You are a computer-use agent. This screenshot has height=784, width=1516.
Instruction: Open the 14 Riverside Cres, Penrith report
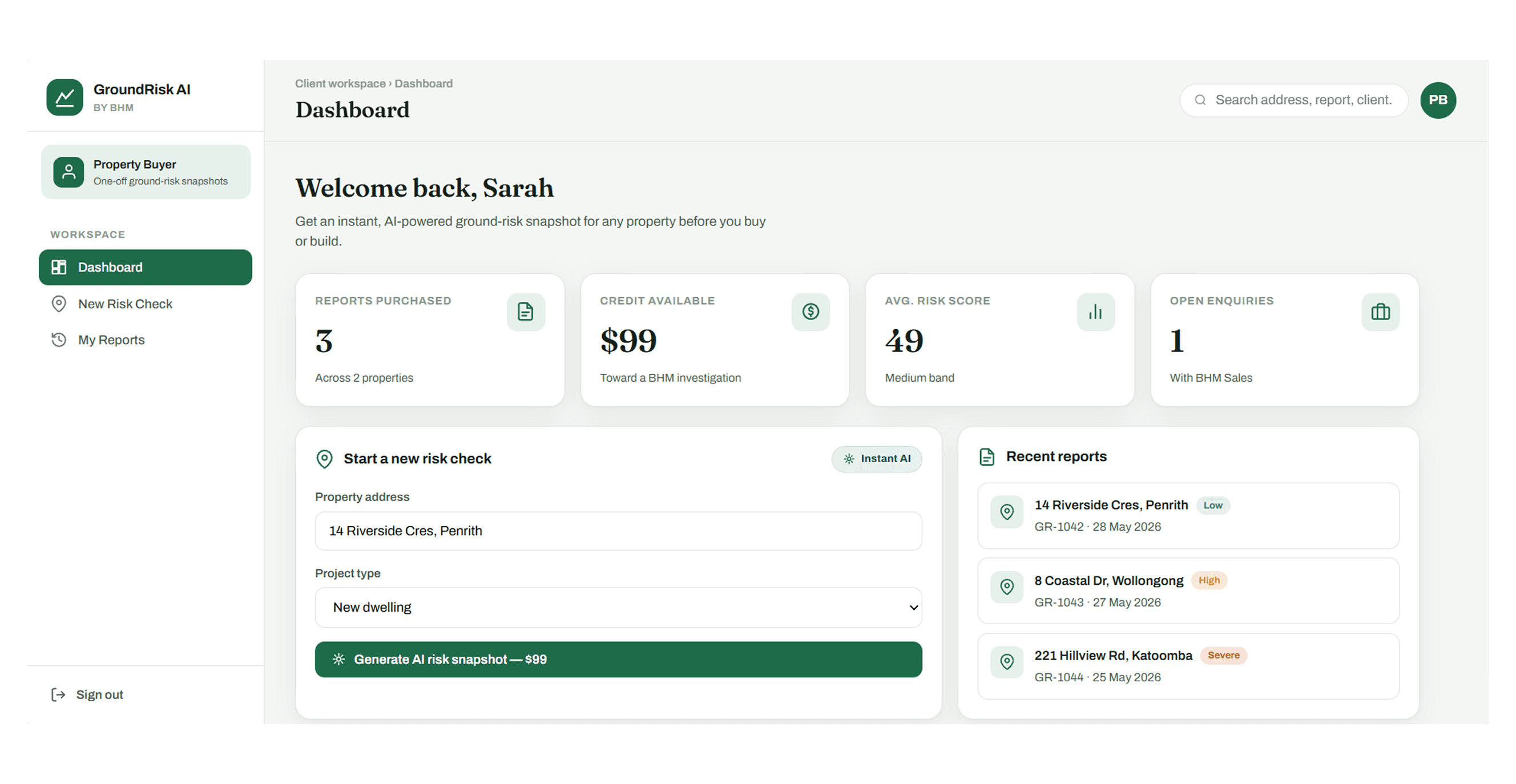(1188, 516)
